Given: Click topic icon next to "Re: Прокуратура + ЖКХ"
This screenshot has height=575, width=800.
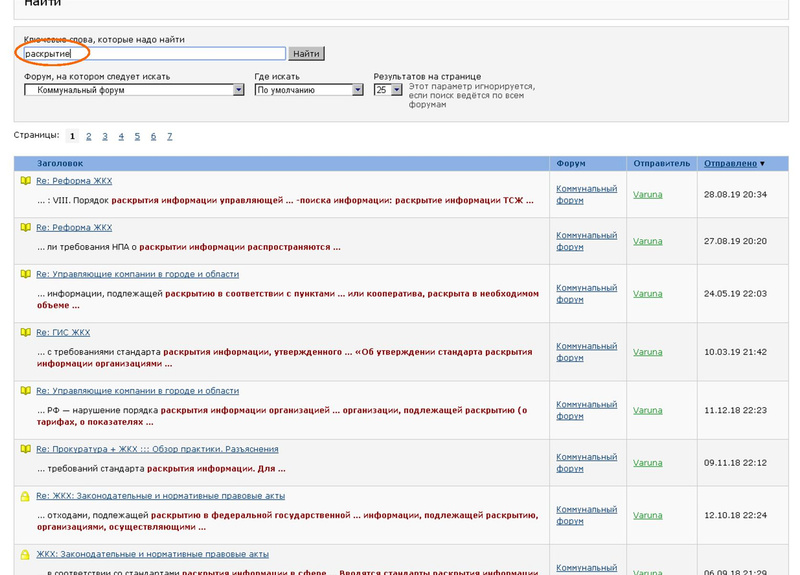Looking at the screenshot, I should [26, 449].
